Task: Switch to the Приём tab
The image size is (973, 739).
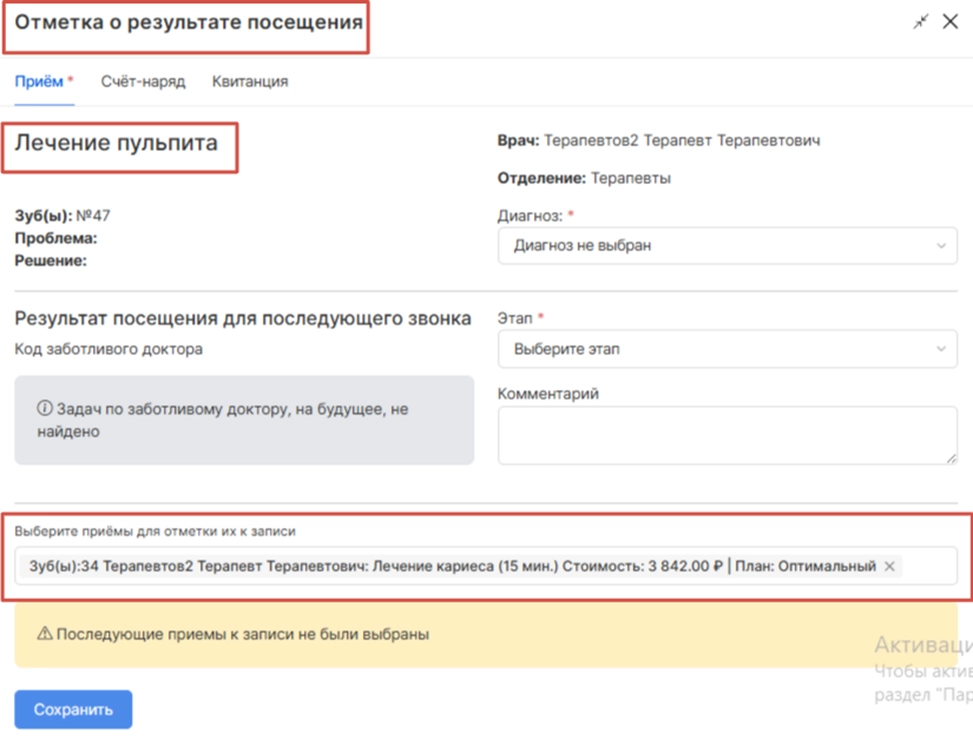Action: [x=39, y=82]
